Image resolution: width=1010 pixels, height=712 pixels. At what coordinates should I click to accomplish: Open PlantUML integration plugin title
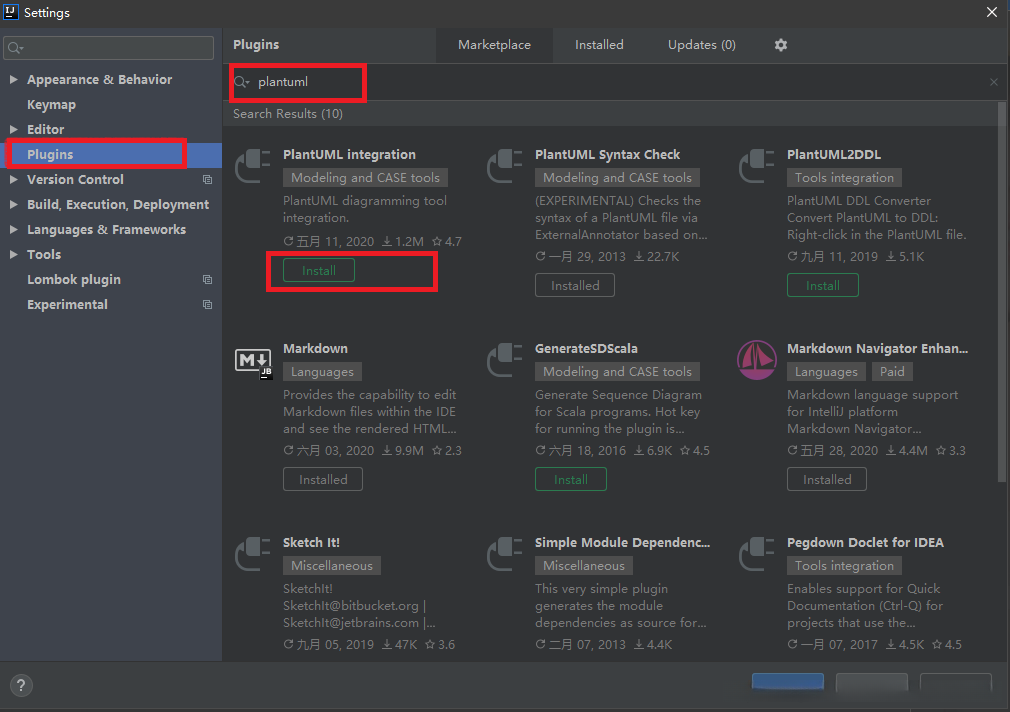pos(349,155)
